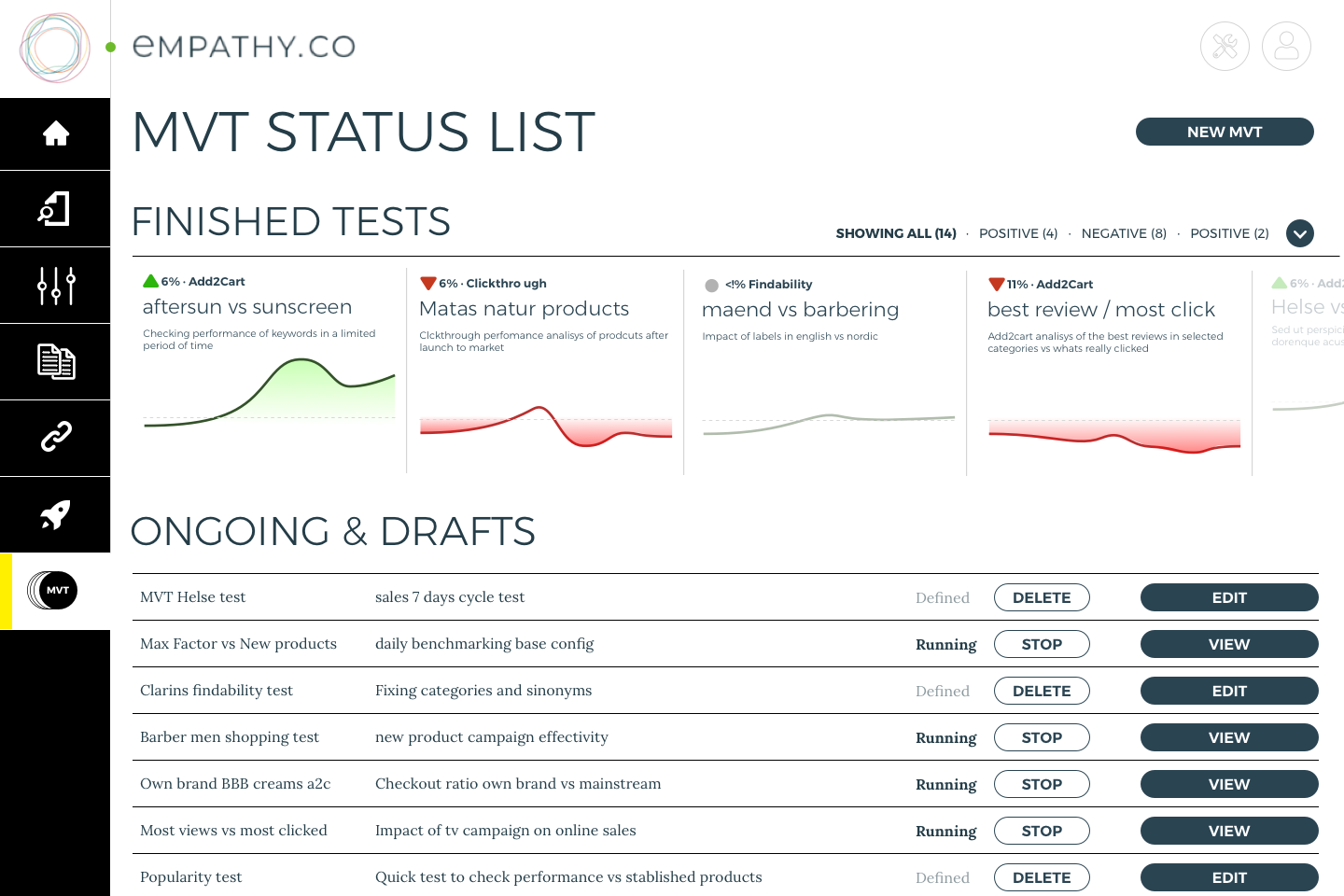
Task: Open the tools wrench icon
Action: (x=1225, y=46)
